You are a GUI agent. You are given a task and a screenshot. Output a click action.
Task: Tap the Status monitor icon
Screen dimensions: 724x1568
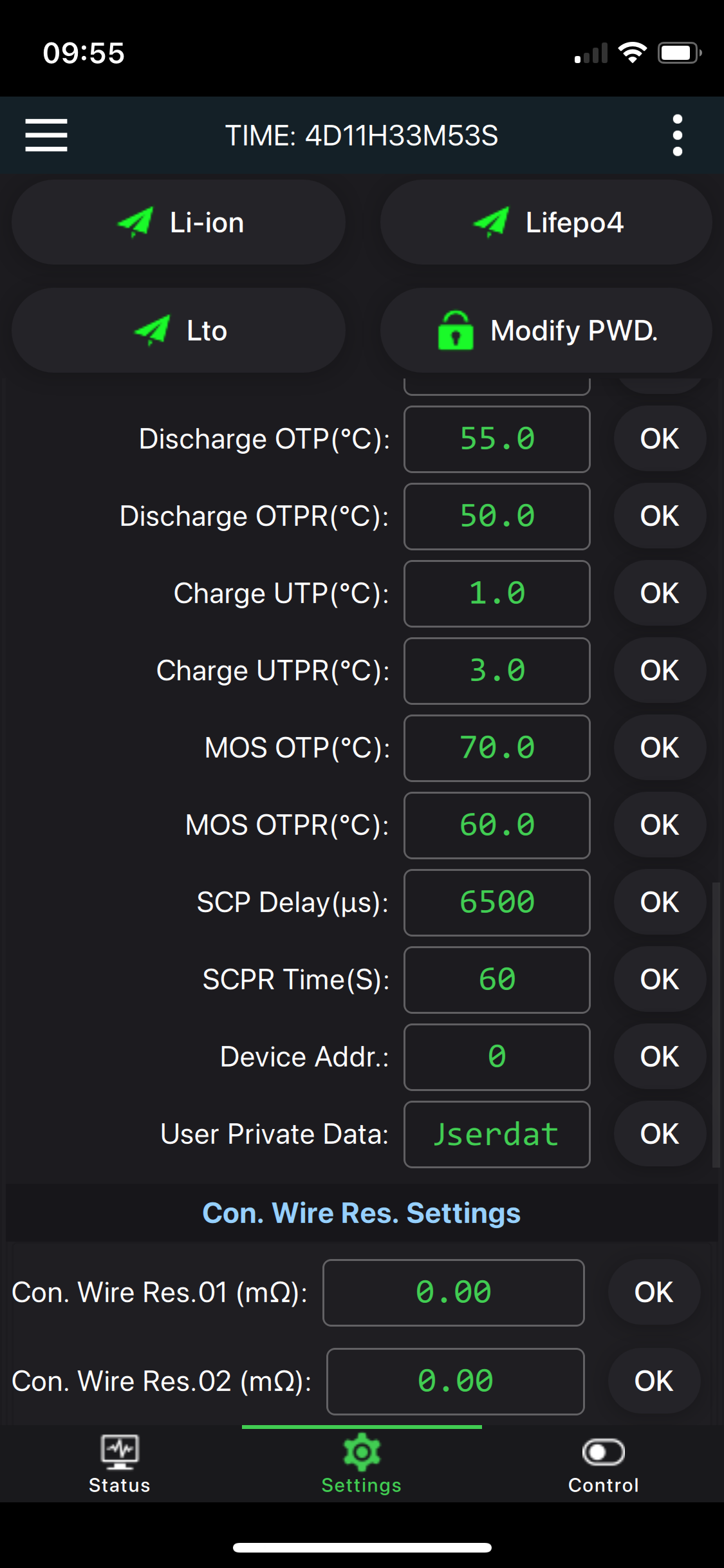tap(120, 1452)
